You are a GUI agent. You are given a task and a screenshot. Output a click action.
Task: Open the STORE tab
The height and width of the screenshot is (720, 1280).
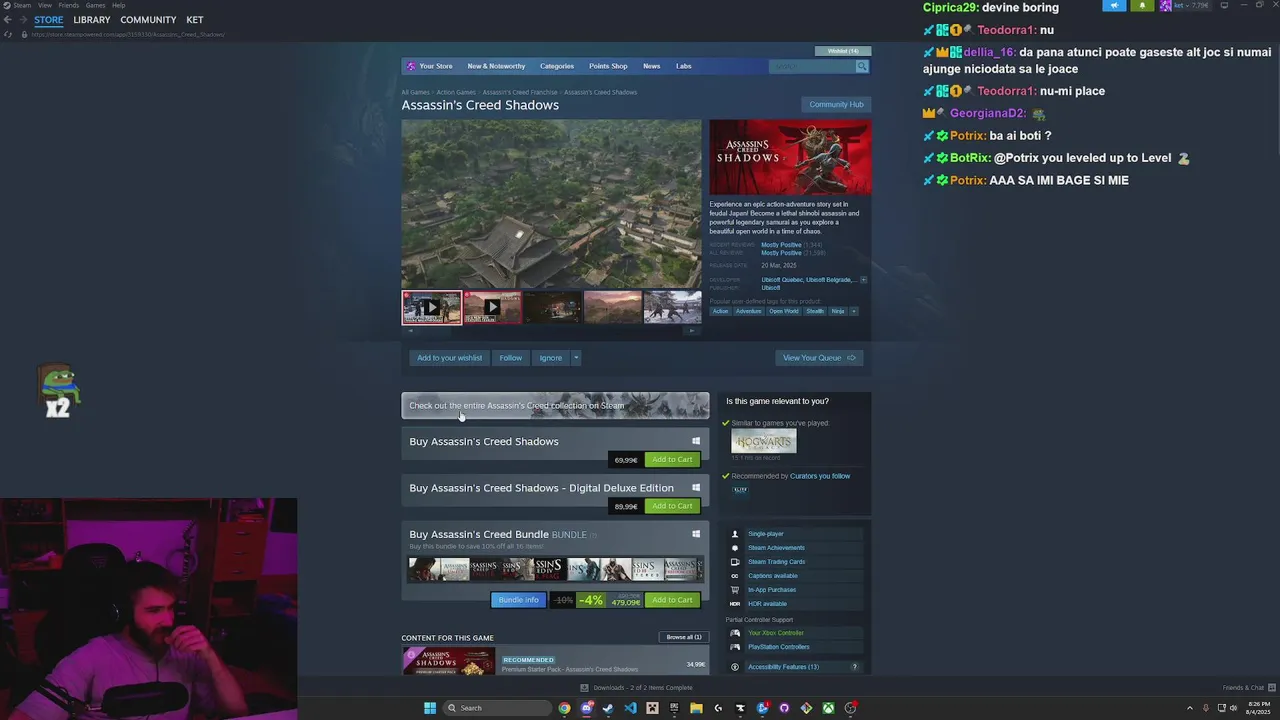48,20
